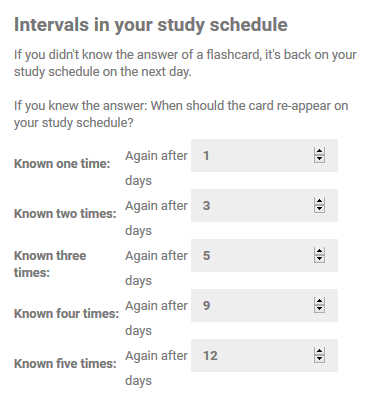Image resolution: width=365 pixels, height=394 pixels.
Task: Increase the Known one time days value
Action: point(319,151)
